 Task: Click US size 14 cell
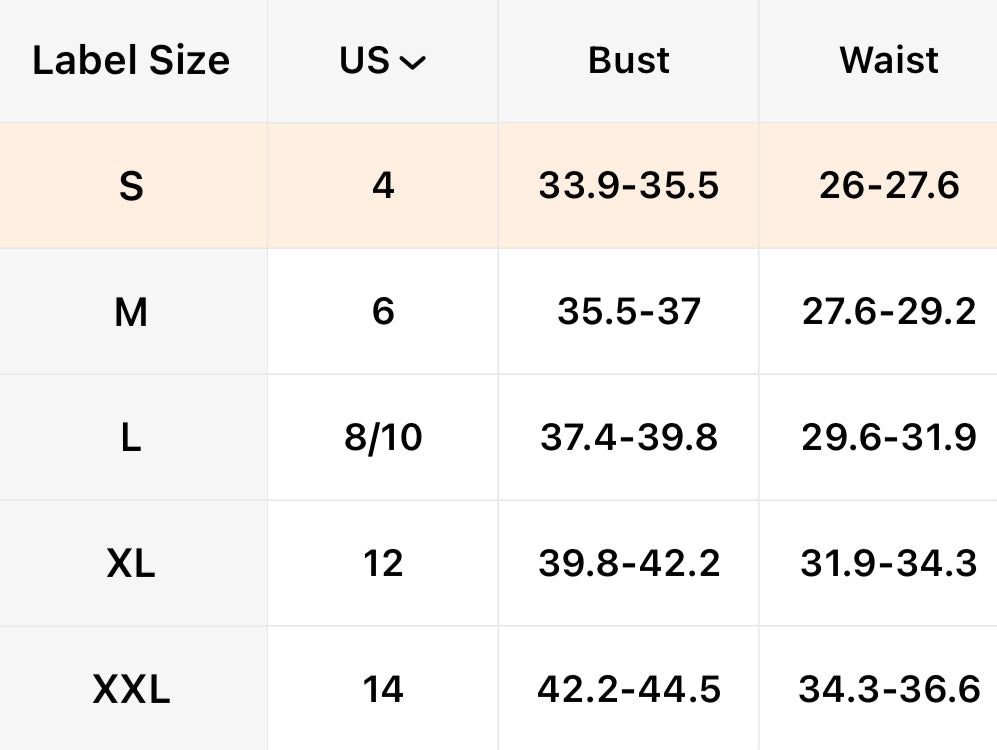tap(383, 689)
